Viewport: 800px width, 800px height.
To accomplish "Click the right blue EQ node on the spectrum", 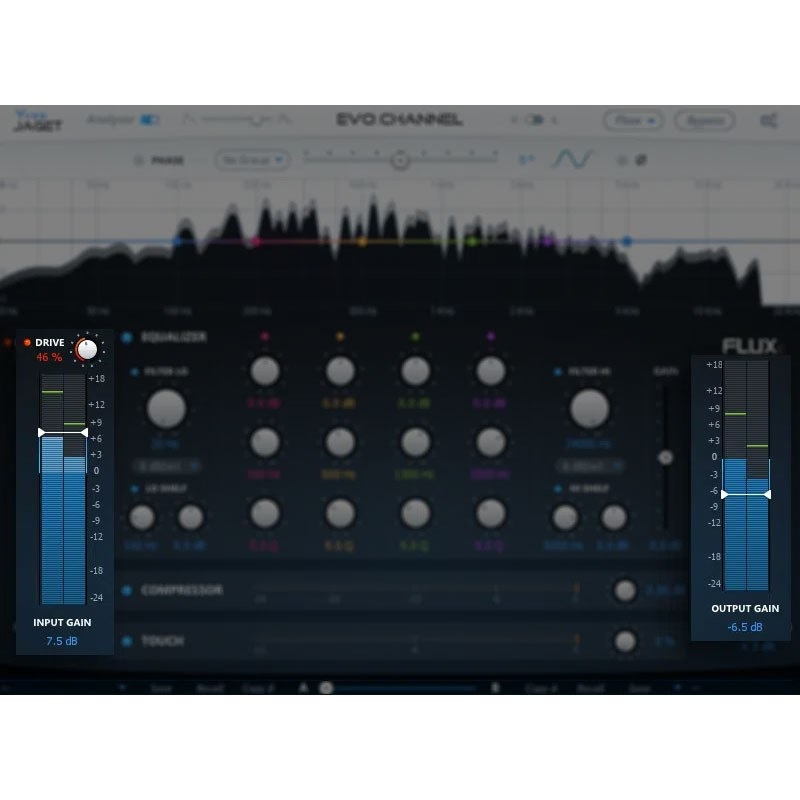I will pos(627,241).
